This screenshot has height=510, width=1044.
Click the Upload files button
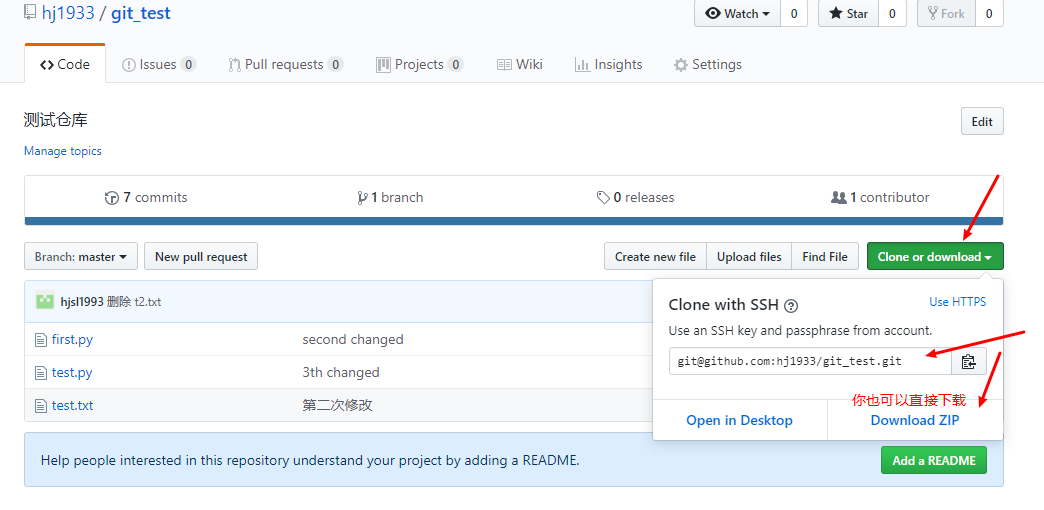(x=749, y=257)
